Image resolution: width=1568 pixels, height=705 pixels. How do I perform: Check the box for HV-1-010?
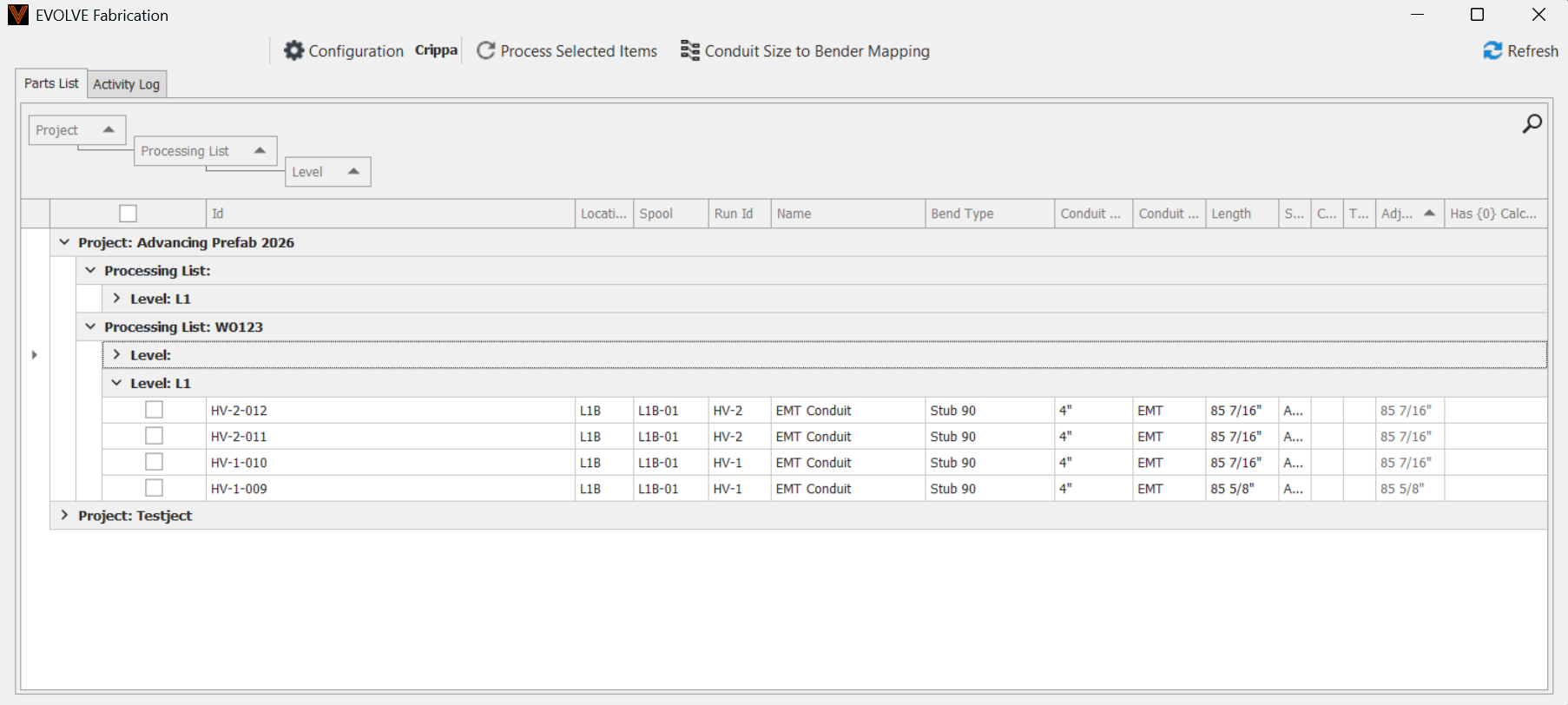click(x=154, y=462)
